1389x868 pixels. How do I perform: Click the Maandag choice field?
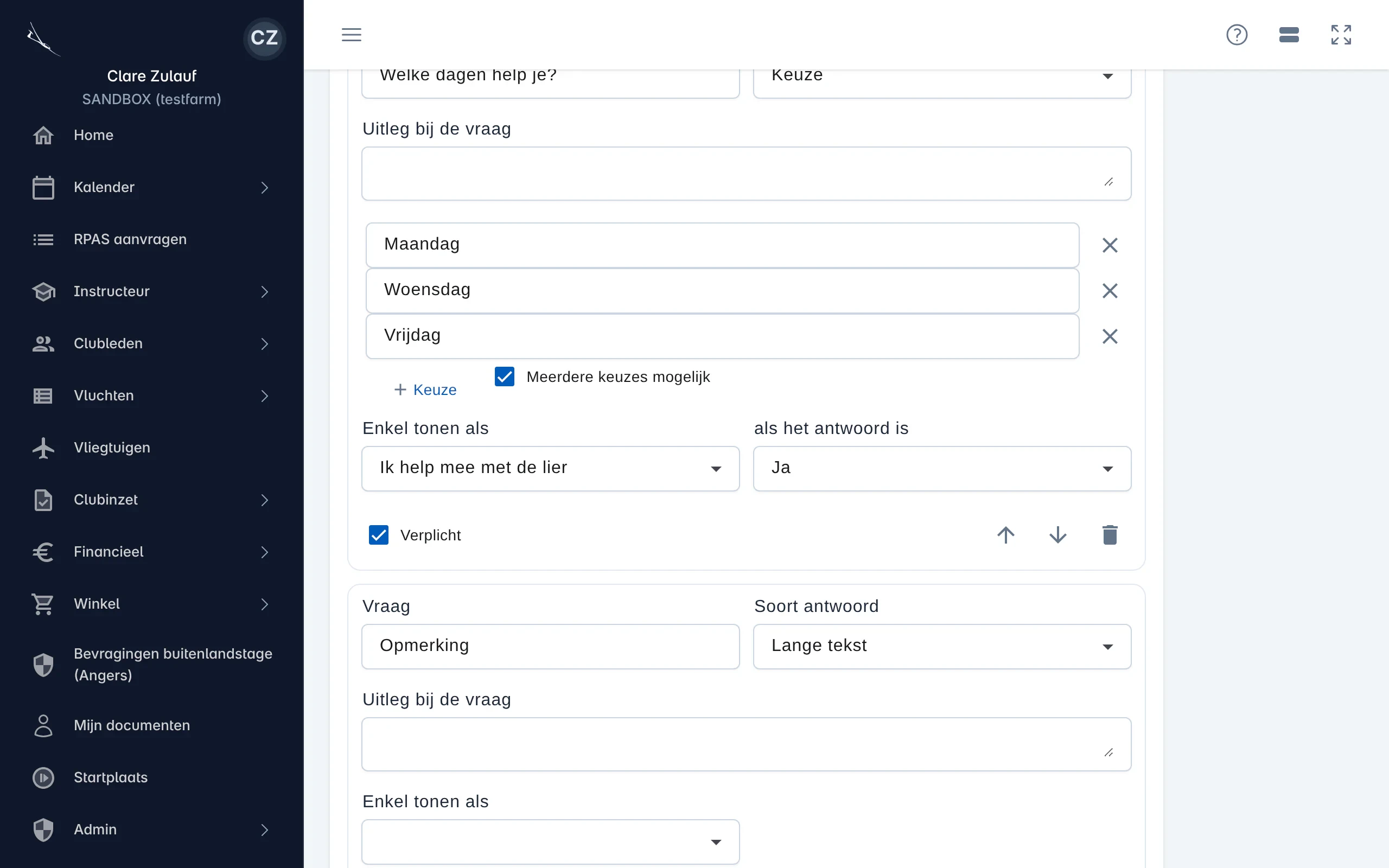[x=722, y=245]
